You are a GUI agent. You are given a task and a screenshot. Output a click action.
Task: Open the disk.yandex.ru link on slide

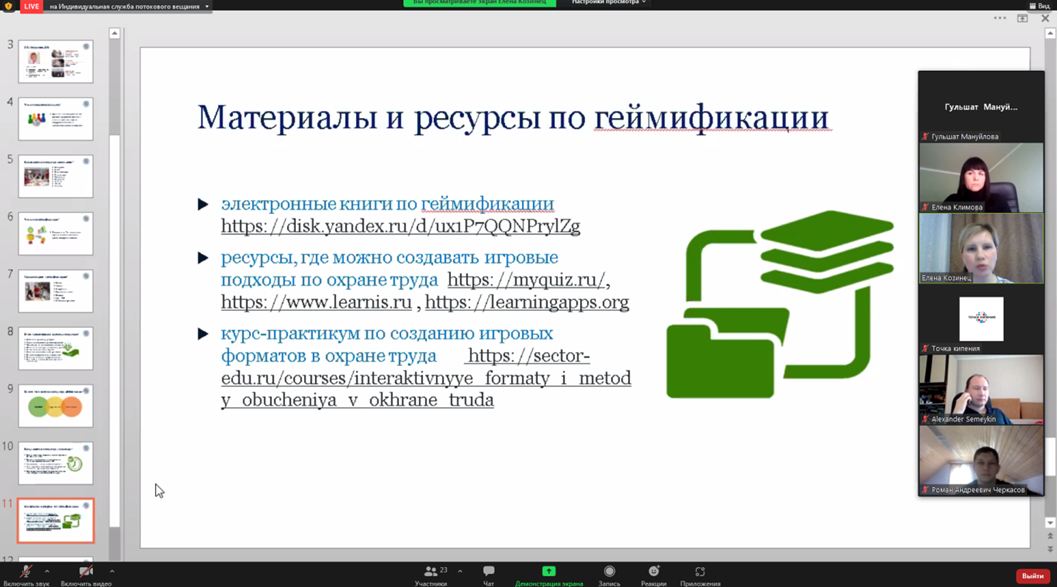[x=400, y=226]
